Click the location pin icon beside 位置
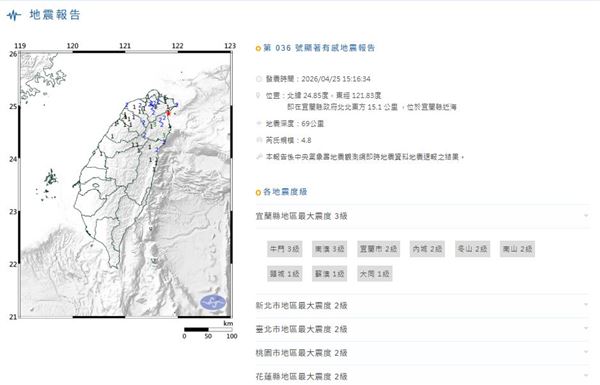Viewport: 600px width, 385px height. point(258,95)
